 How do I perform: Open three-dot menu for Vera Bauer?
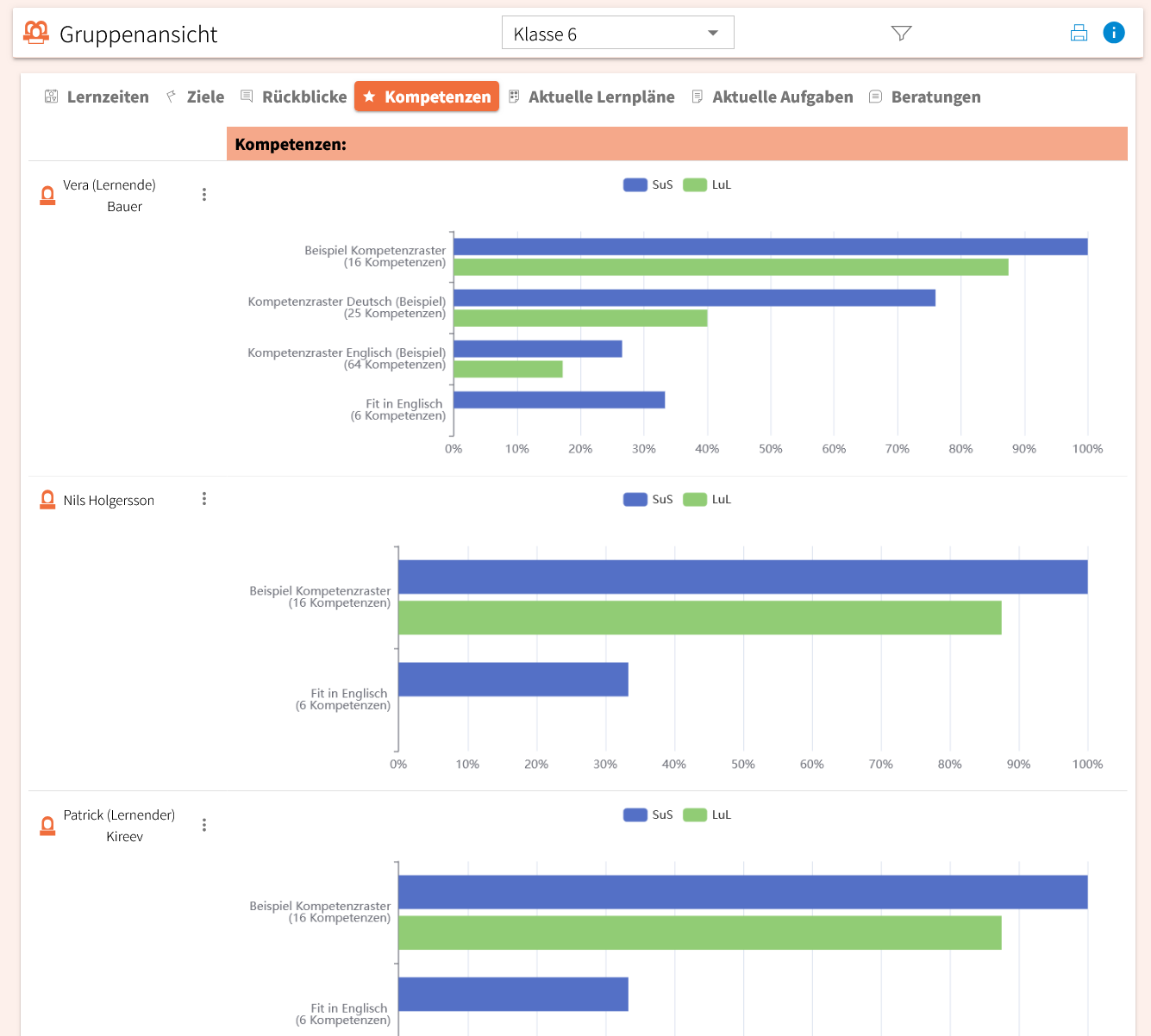[x=204, y=195]
